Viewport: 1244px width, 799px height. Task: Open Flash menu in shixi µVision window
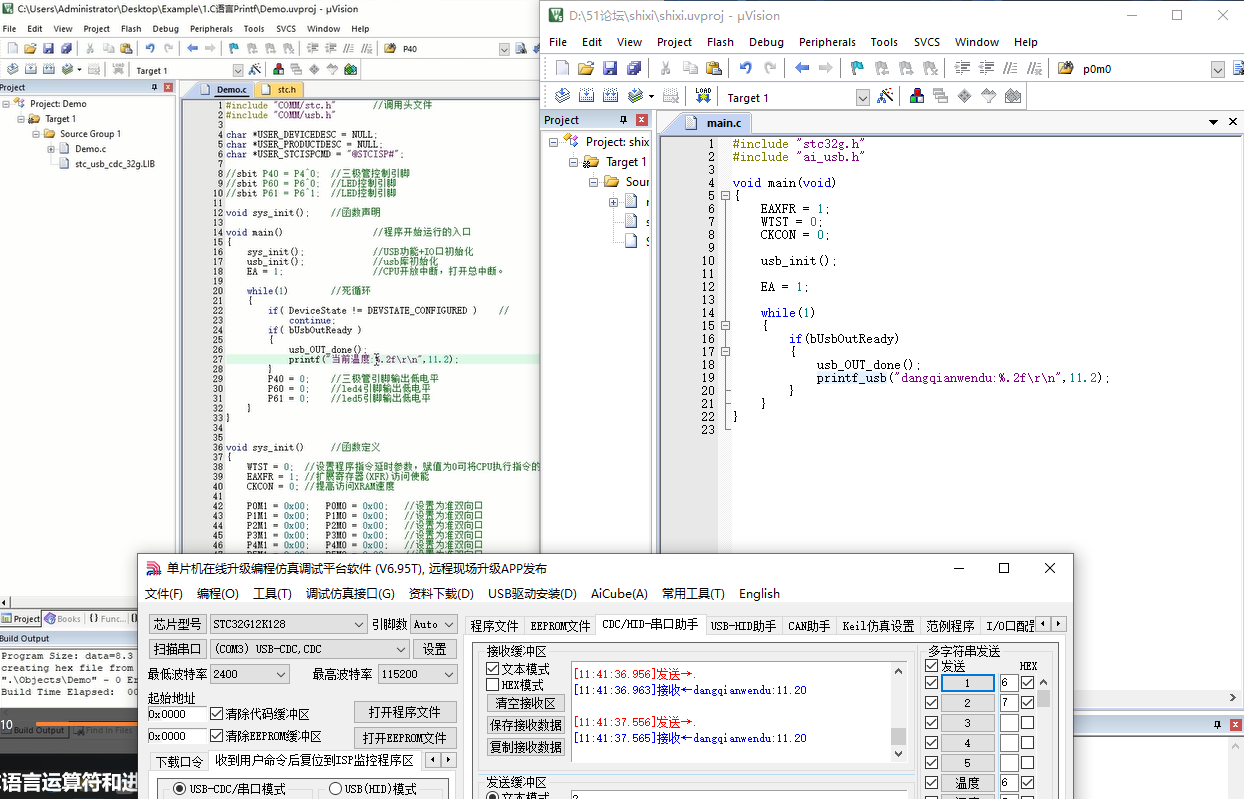tap(720, 42)
